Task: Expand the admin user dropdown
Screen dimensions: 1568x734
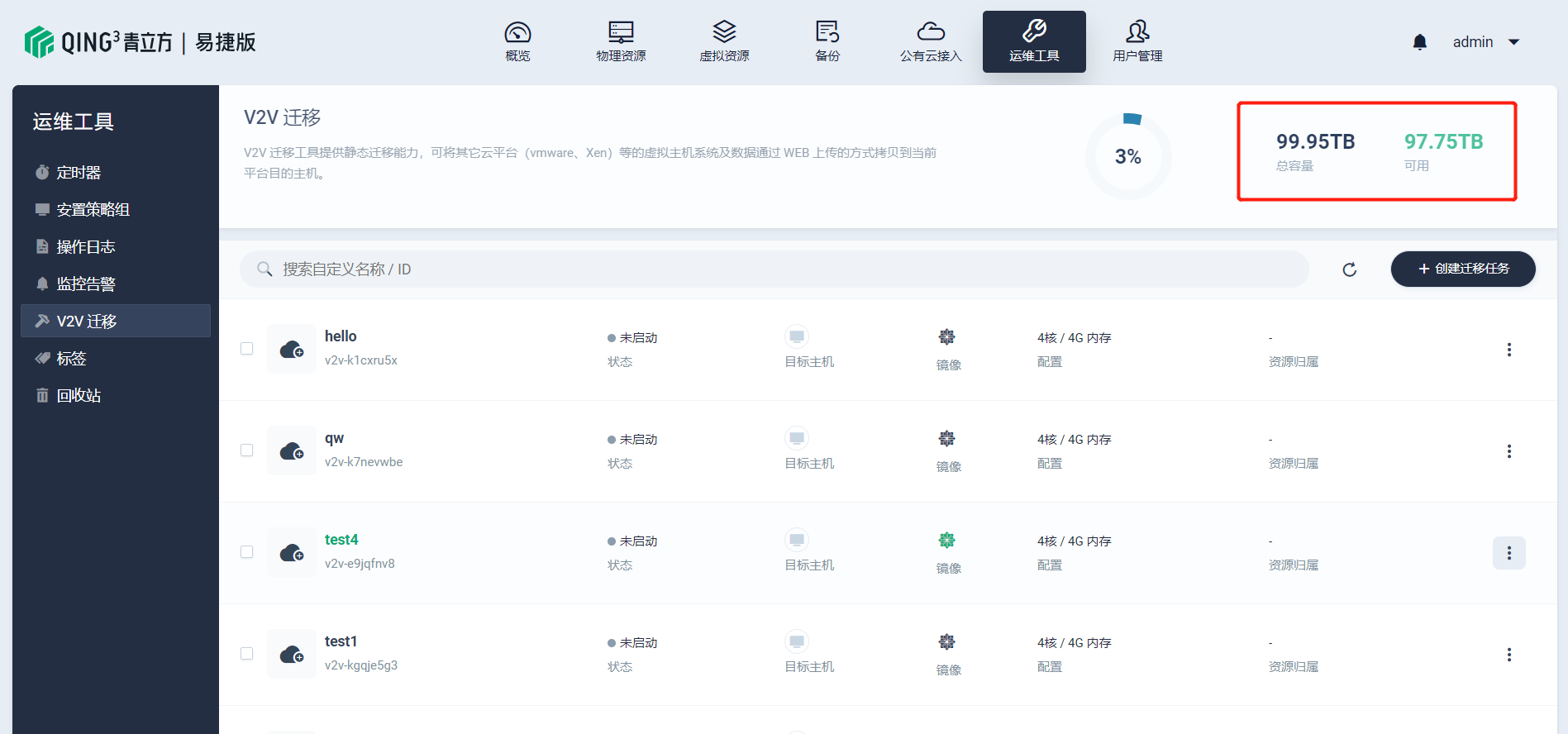Action: (1513, 42)
